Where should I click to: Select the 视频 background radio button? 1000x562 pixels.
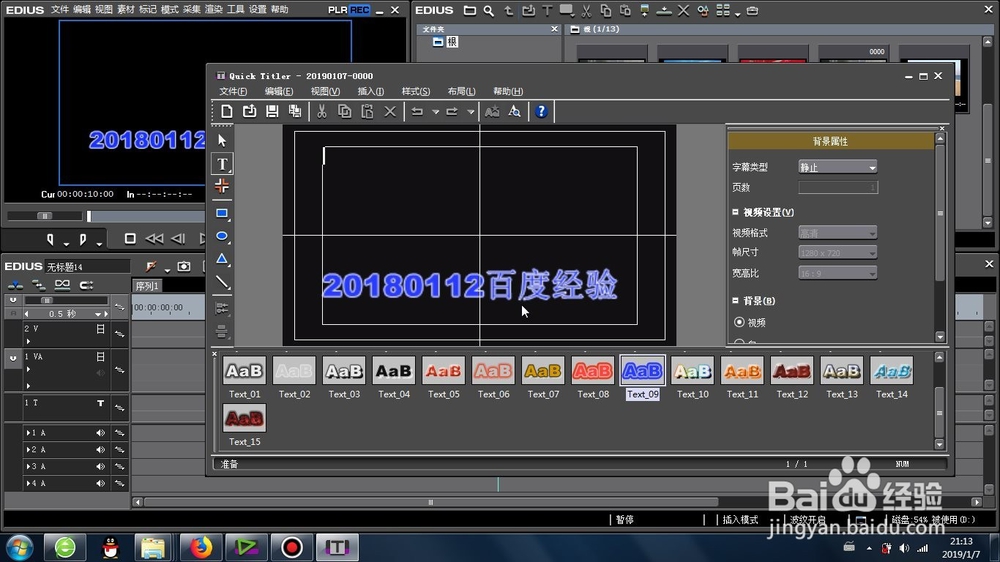pos(739,322)
